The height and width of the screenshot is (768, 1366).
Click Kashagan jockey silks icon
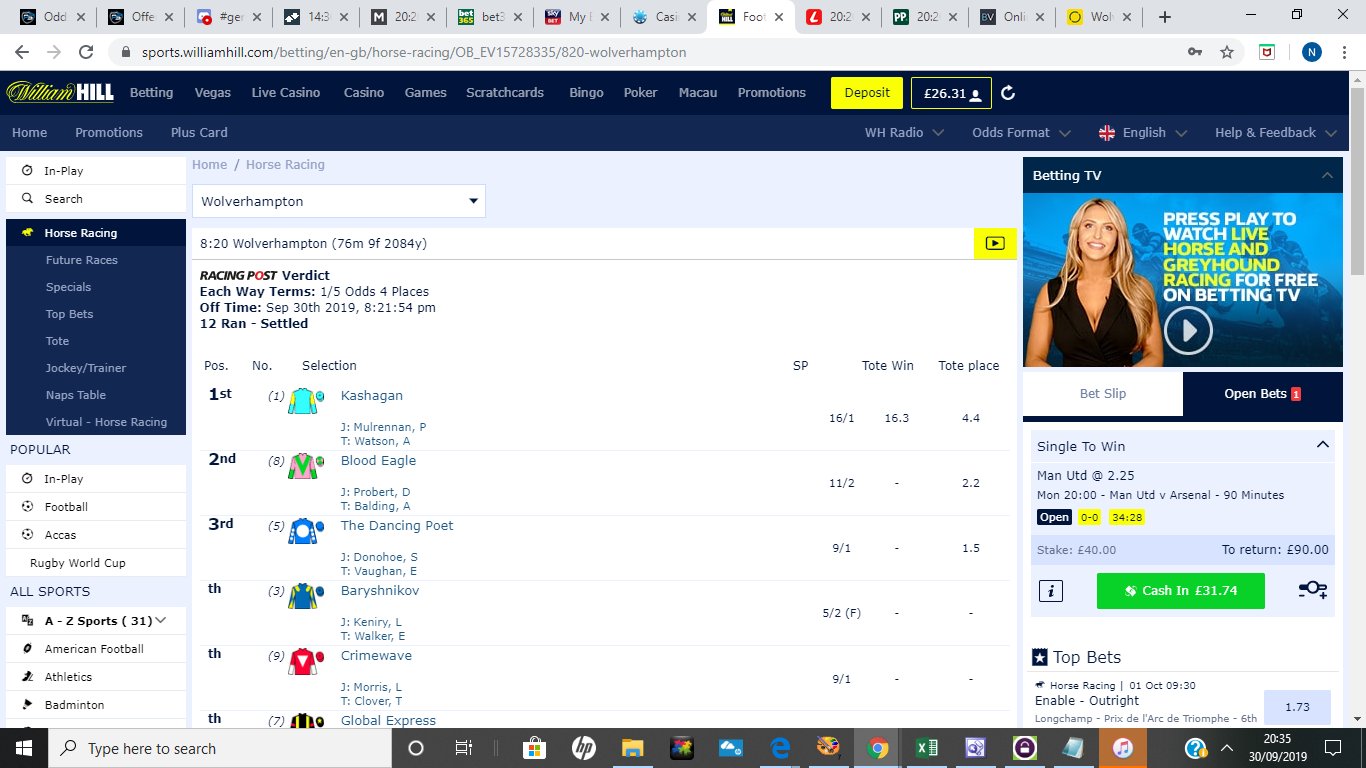[306, 401]
